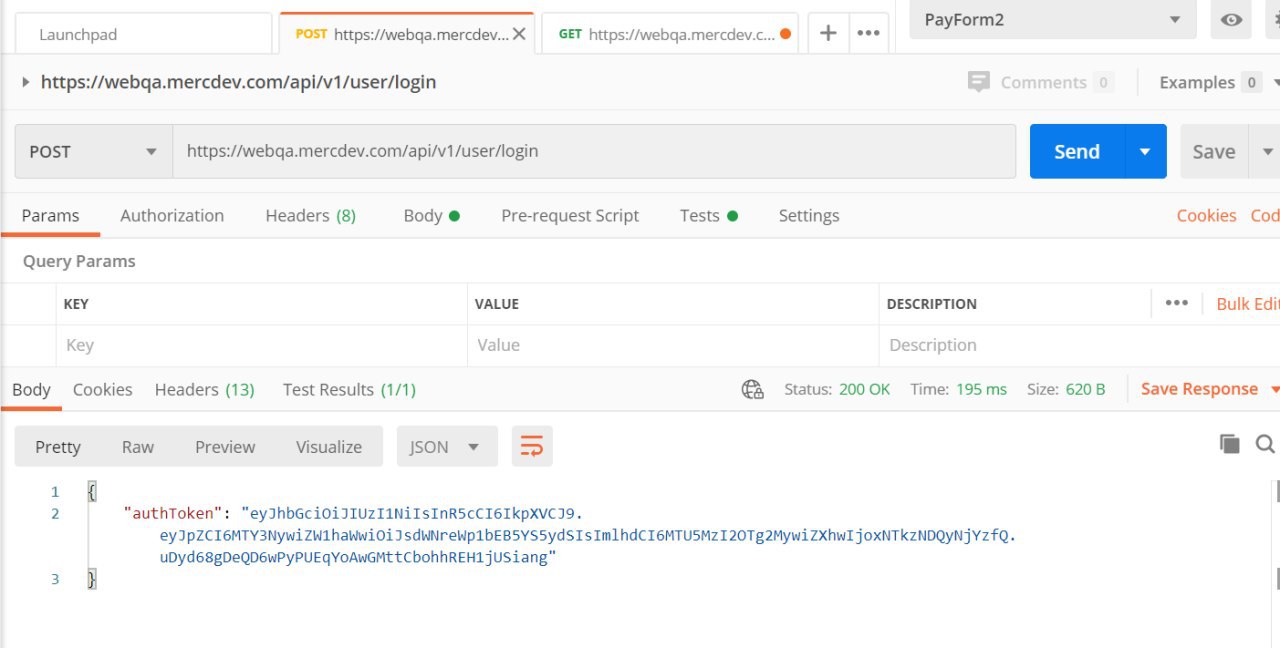
Task: Open the request Body tab
Action: (431, 215)
